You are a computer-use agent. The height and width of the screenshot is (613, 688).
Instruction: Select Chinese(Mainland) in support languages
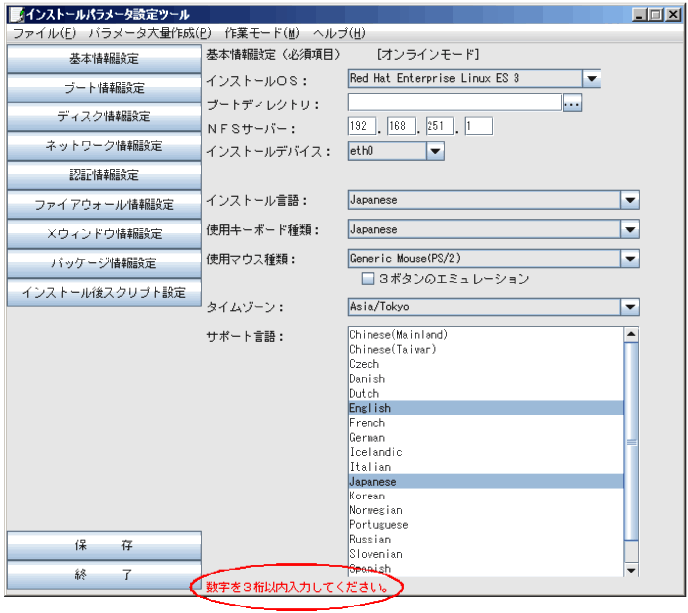pos(486,335)
